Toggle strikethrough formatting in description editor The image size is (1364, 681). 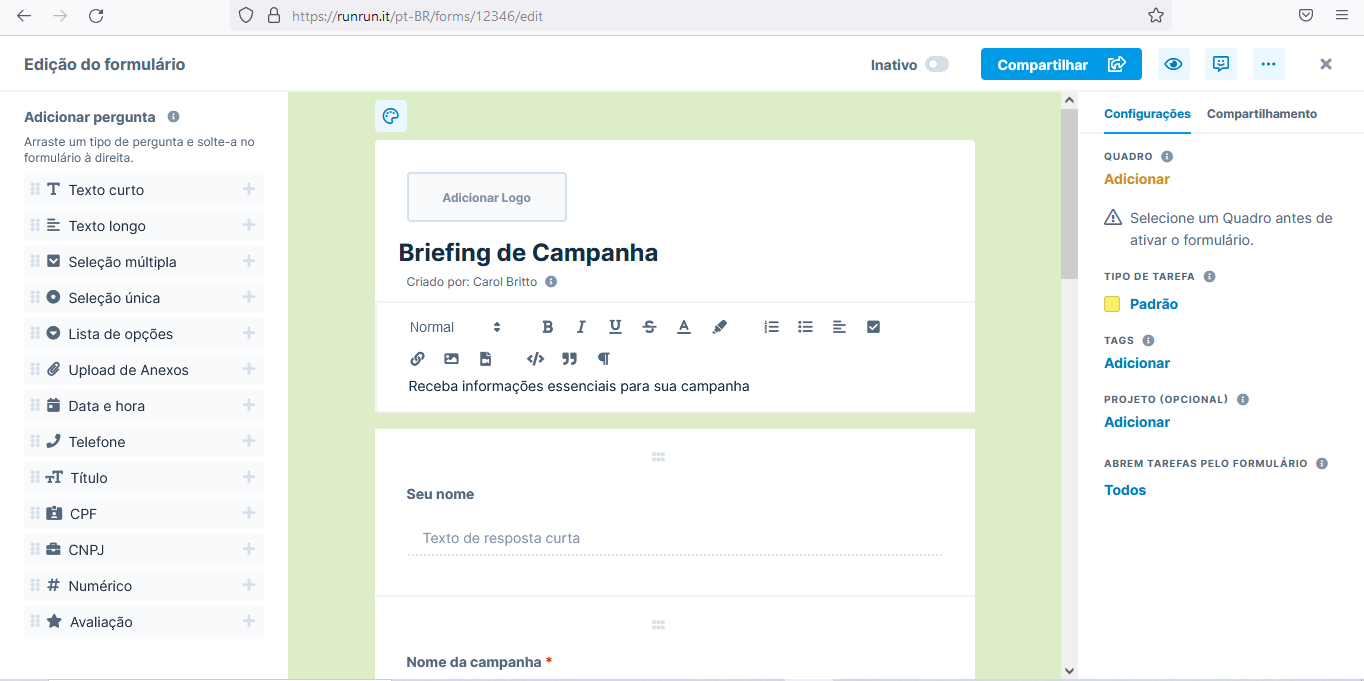point(650,327)
